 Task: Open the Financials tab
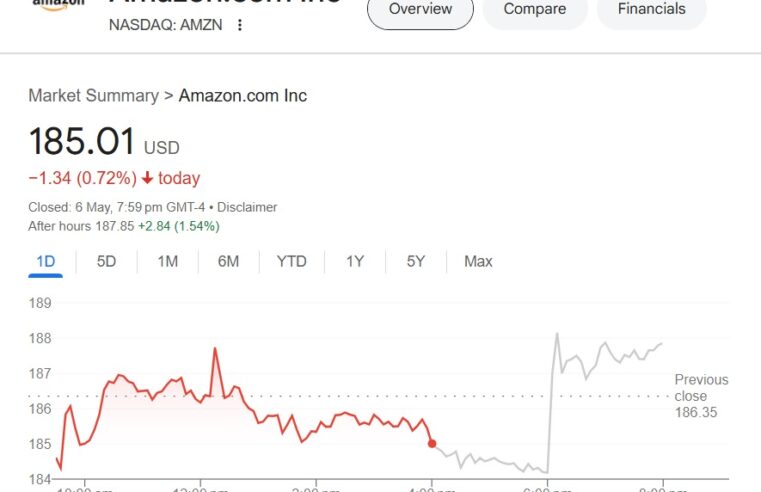651,10
